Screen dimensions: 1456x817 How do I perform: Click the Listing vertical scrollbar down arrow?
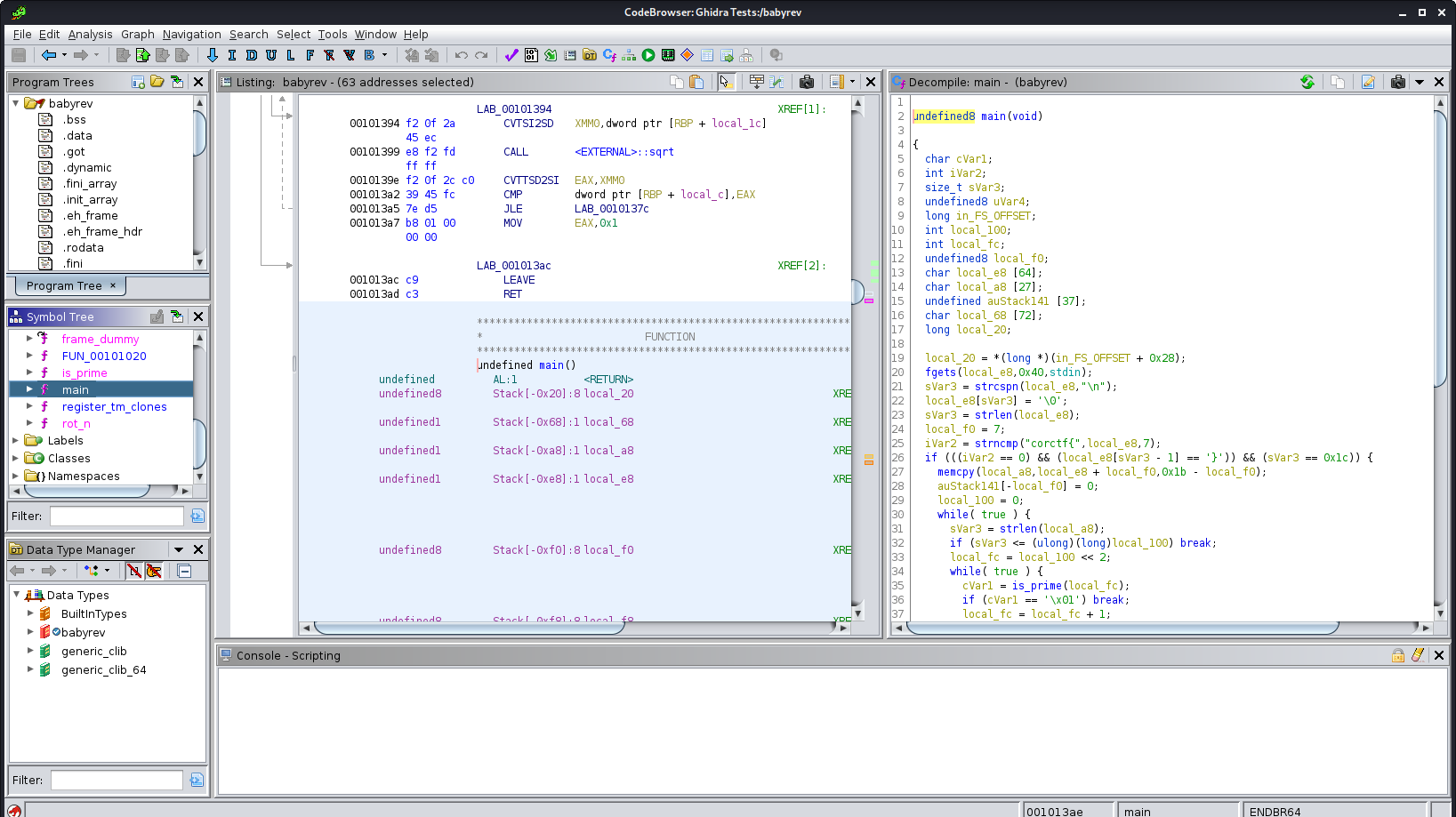[858, 613]
